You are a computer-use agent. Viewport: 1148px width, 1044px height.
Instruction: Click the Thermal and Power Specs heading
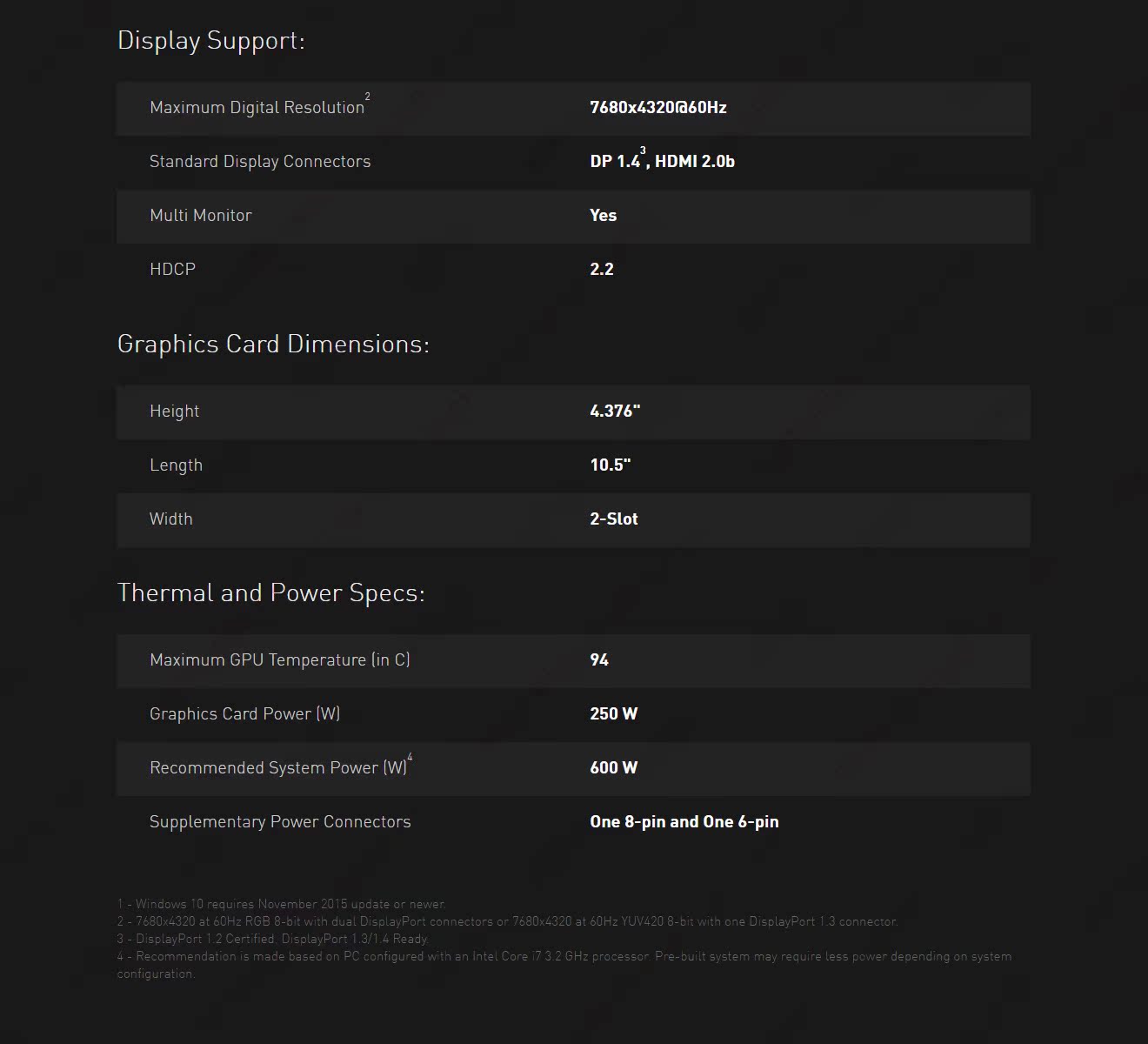click(270, 593)
